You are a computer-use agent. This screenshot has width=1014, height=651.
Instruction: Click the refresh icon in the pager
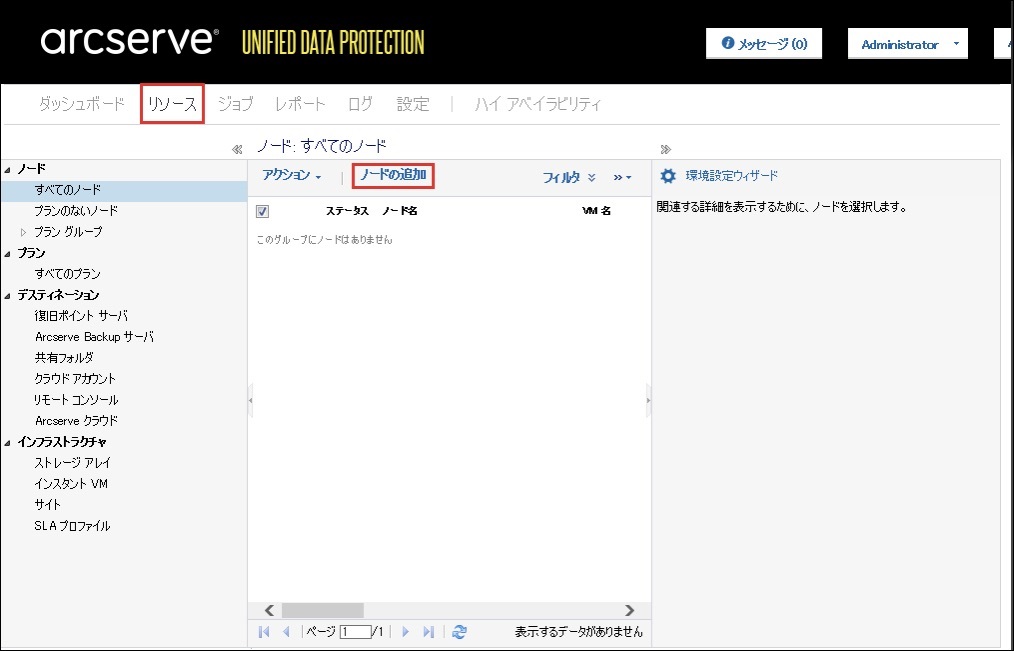pyautogui.click(x=459, y=632)
